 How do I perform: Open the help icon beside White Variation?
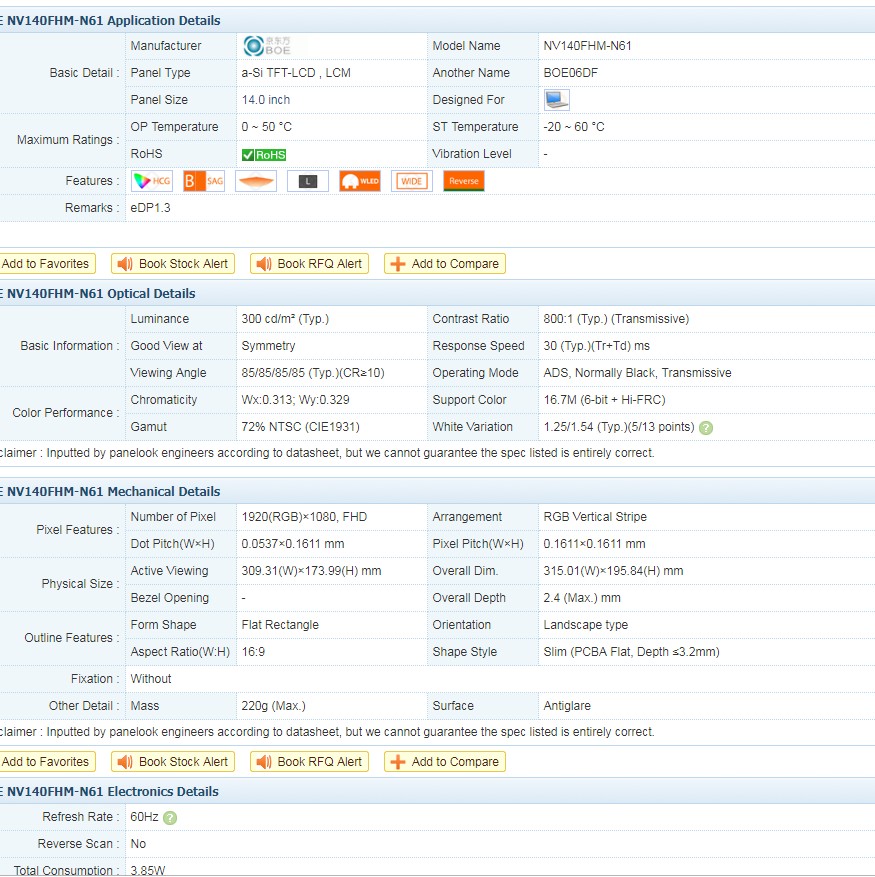pos(706,428)
